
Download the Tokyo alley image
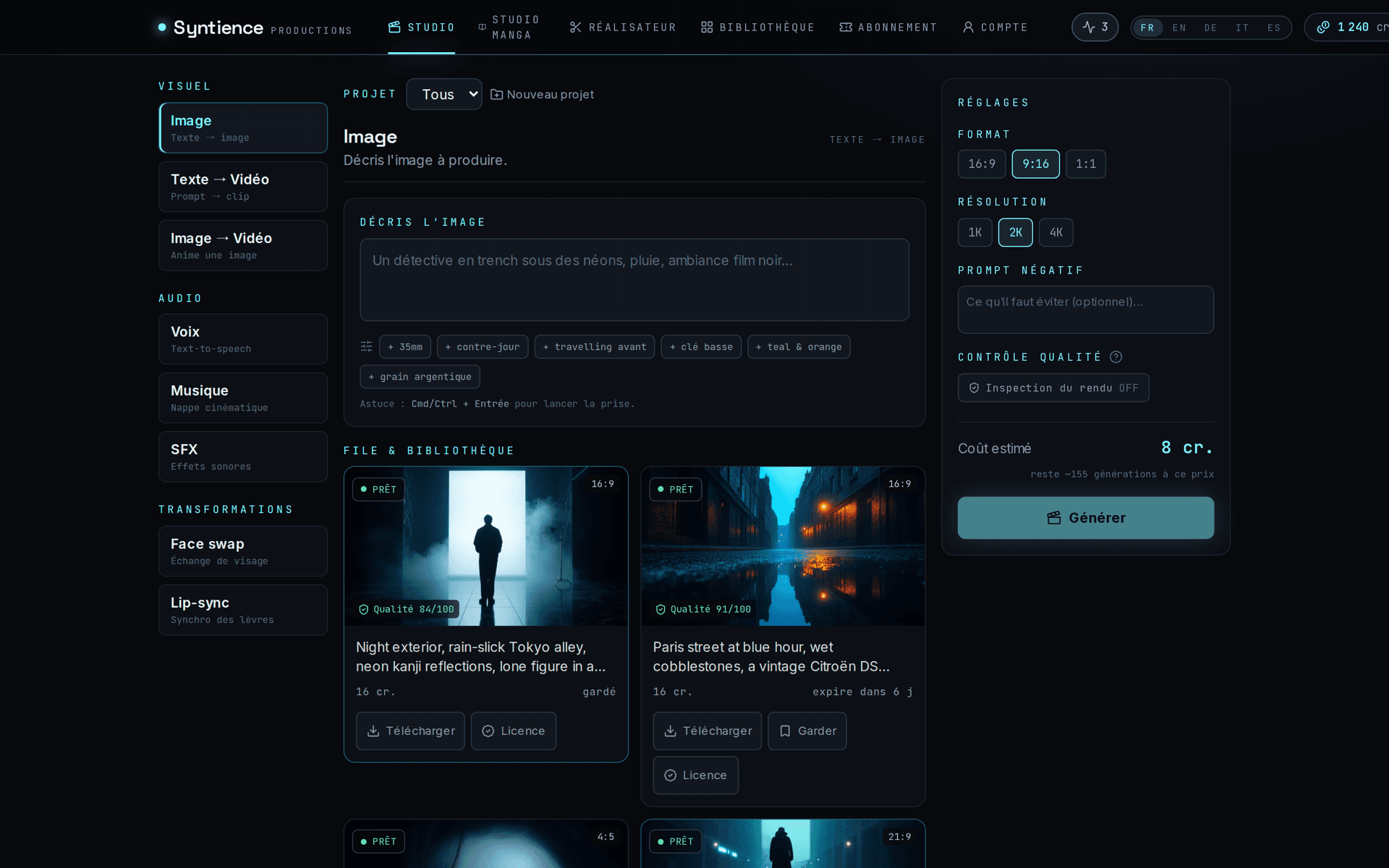tap(410, 731)
